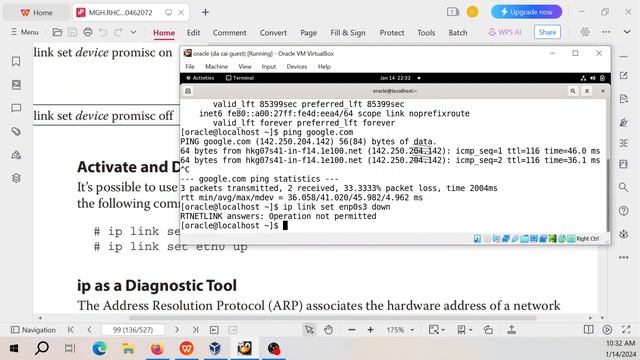Viewport: 640px width, 360px height.
Task: Switch to the WPS Home tab
Action: [36, 13]
